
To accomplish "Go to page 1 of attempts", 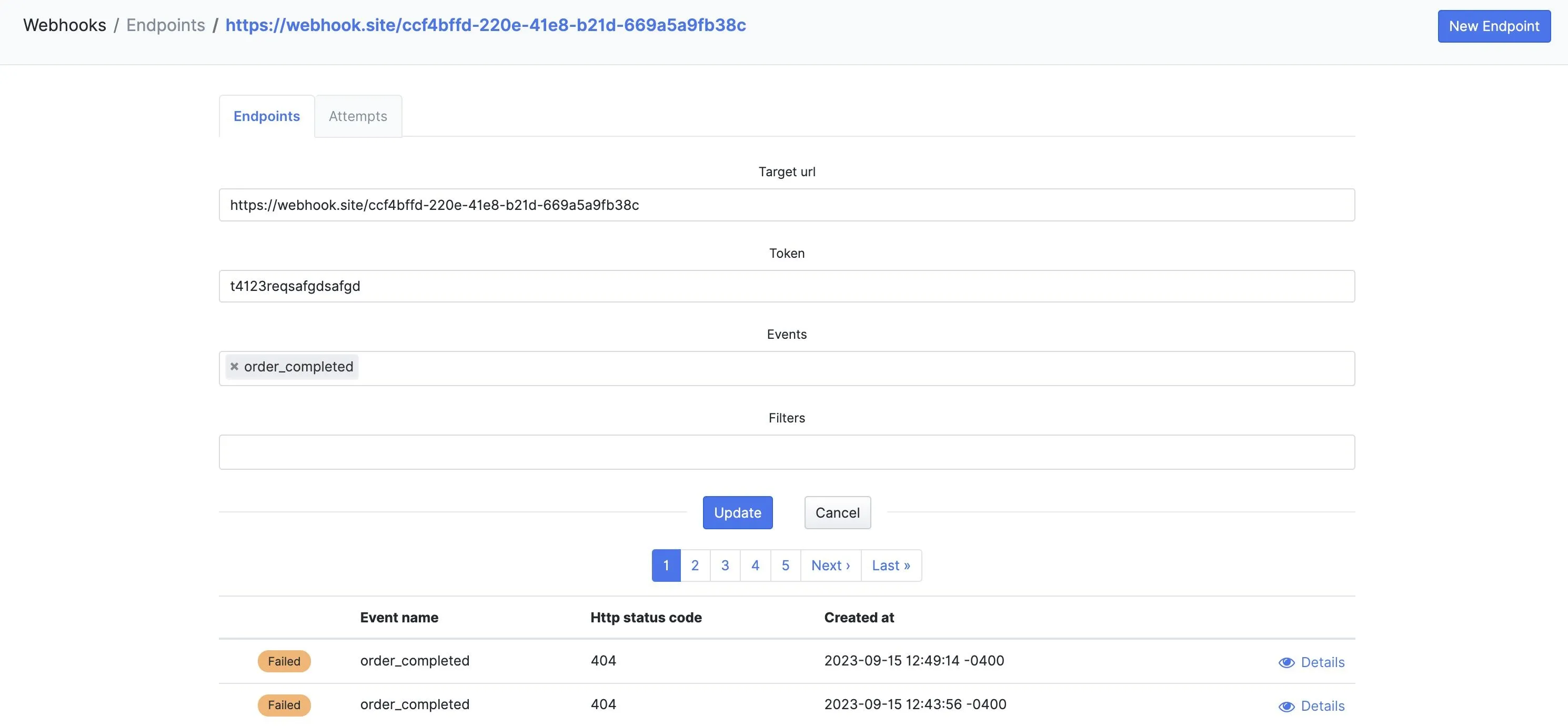I will click(666, 566).
